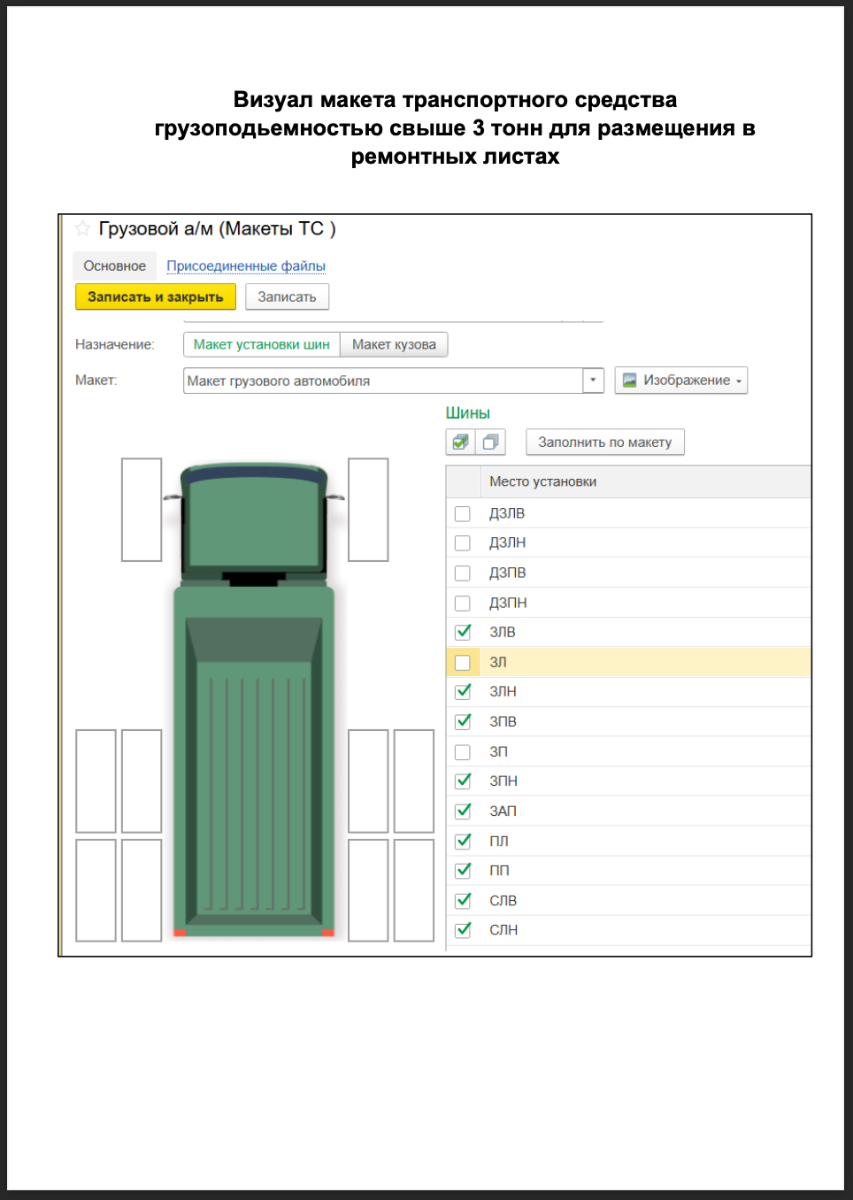Select Макет установки шин option
Screen dimensions: 853x1200
[x=261, y=344]
